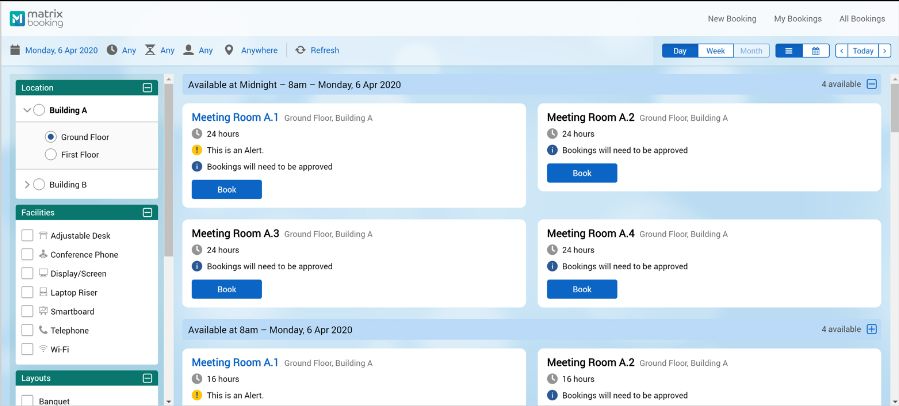The image size is (899, 406).
Task: Expand the Building B tree node
Action: tap(27, 185)
